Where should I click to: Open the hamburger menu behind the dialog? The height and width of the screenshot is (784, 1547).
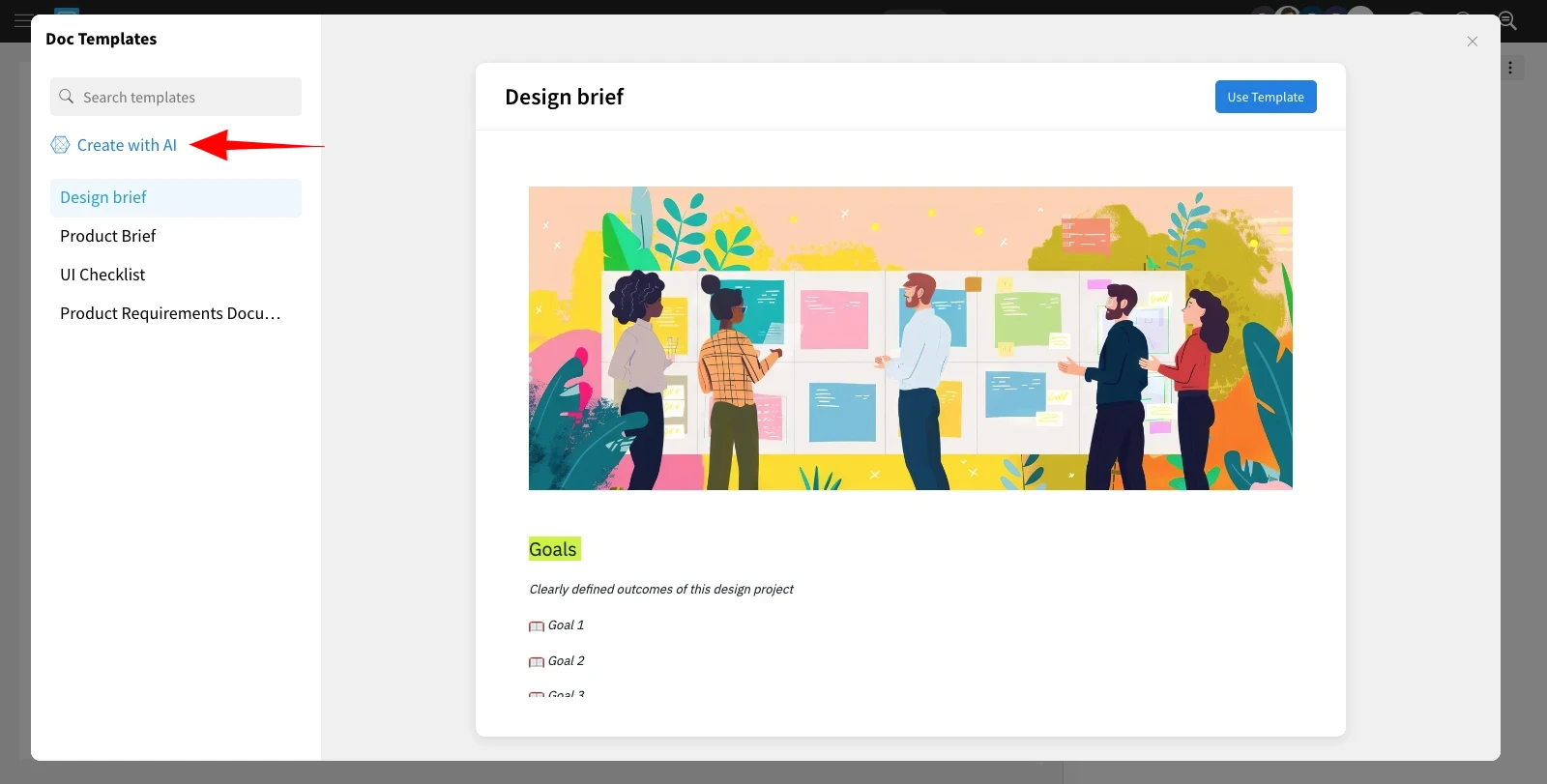pyautogui.click(x=21, y=20)
